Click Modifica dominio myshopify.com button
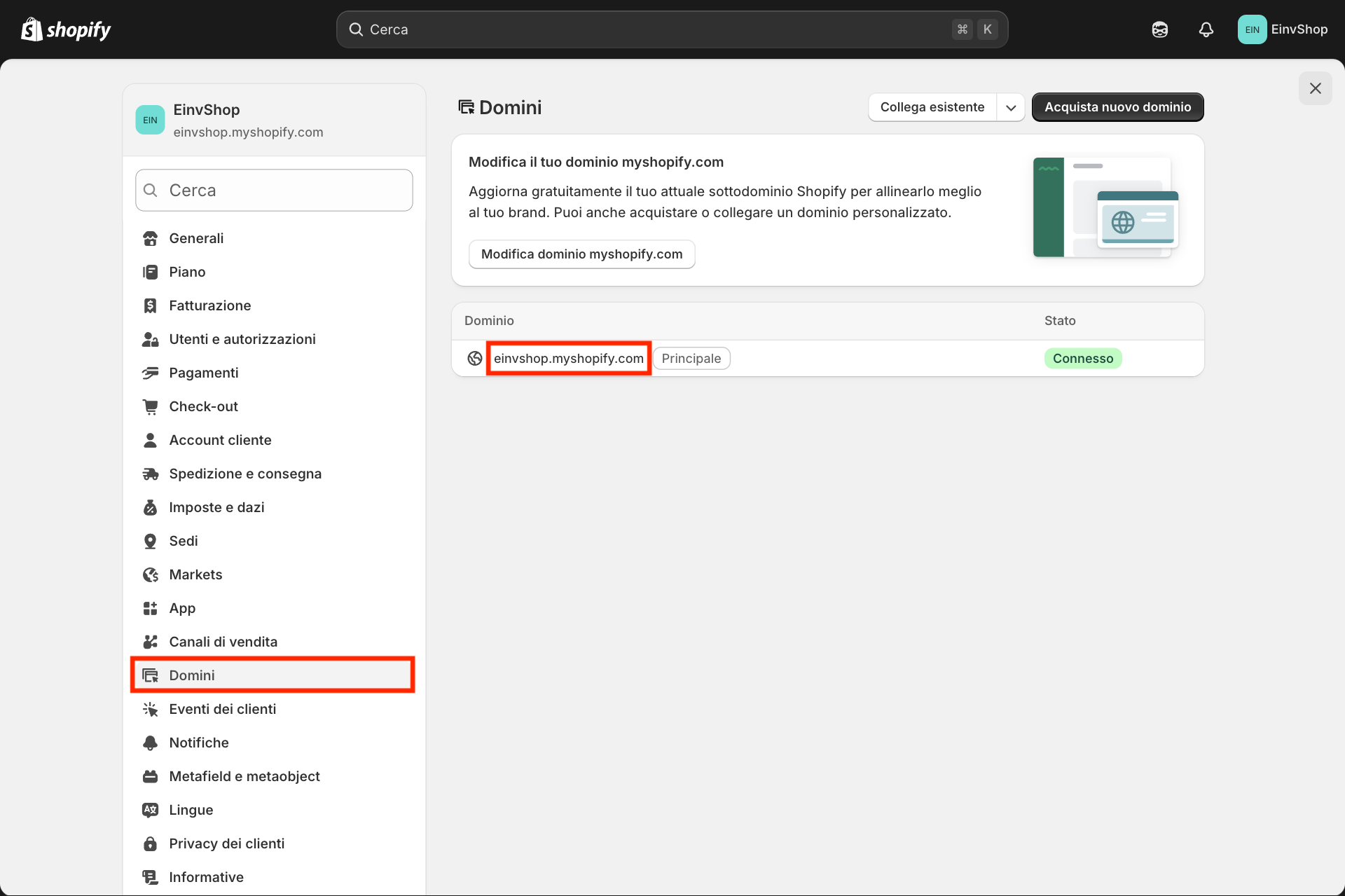This screenshot has height=896, width=1345. 581,254
